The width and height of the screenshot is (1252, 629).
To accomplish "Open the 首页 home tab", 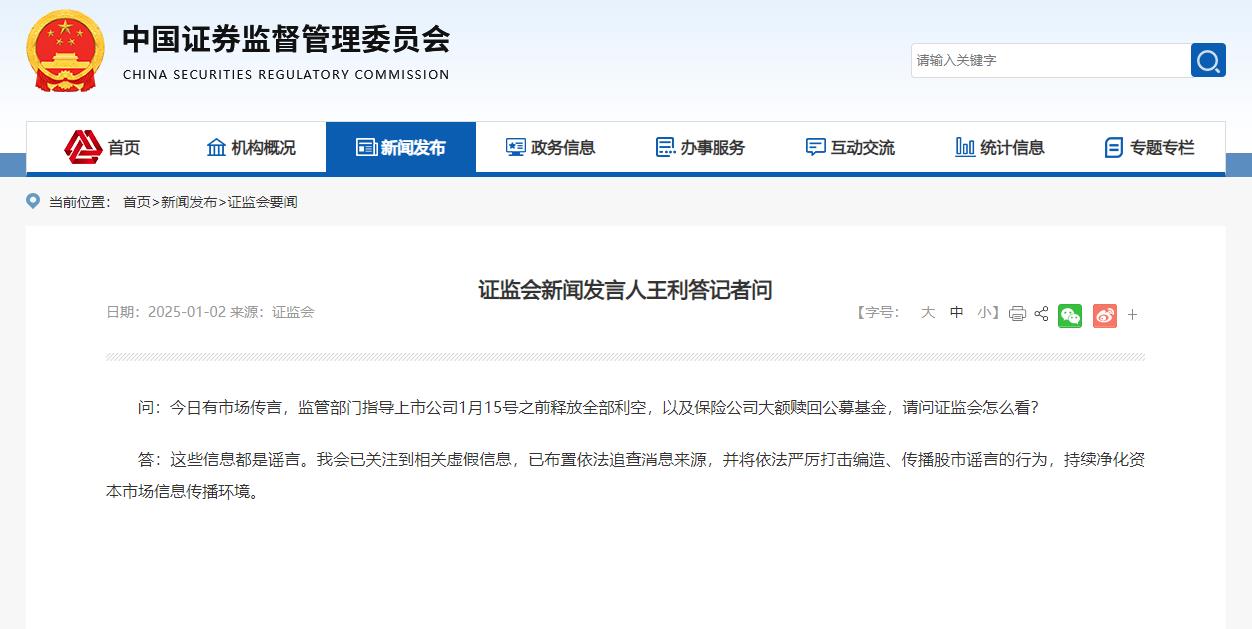I will (102, 148).
